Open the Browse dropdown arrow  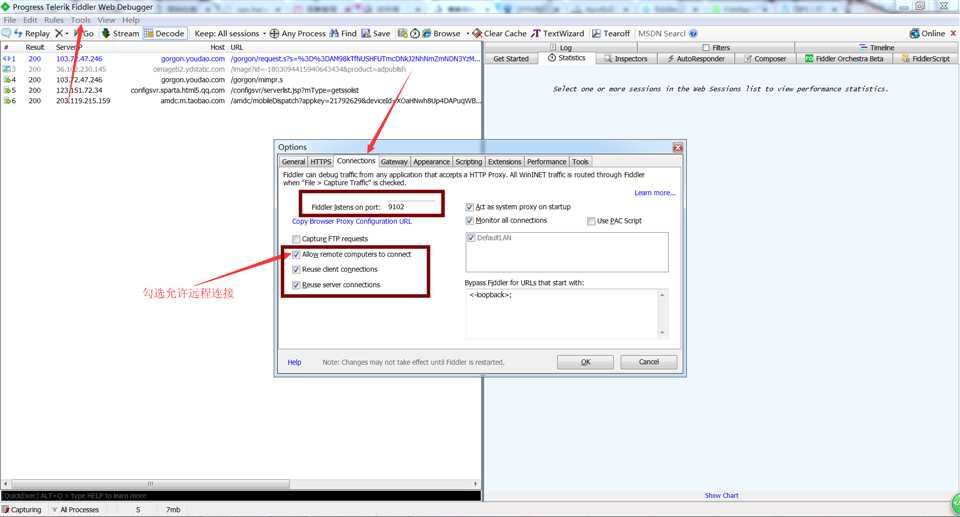tap(468, 33)
